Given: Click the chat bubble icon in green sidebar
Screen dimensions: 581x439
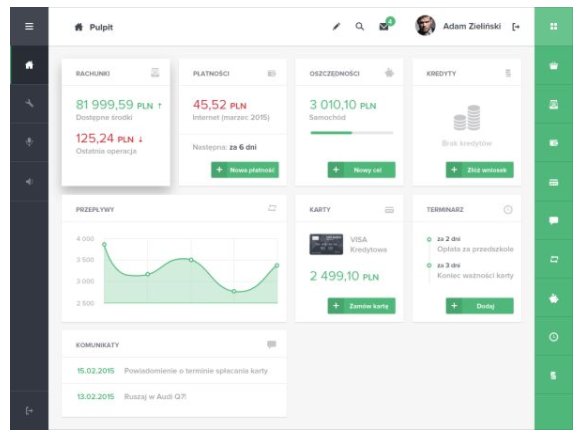Looking at the screenshot, I should click(553, 221).
